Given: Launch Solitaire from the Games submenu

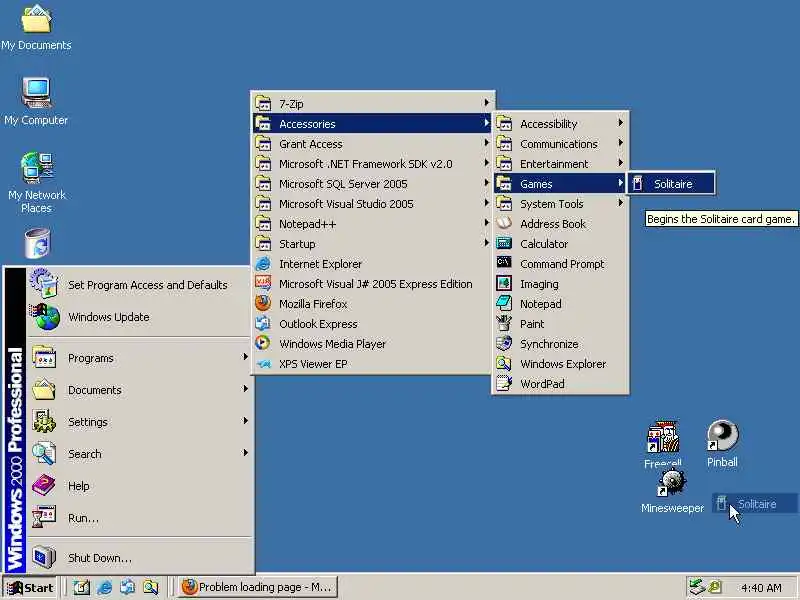Looking at the screenshot, I should 671,184.
